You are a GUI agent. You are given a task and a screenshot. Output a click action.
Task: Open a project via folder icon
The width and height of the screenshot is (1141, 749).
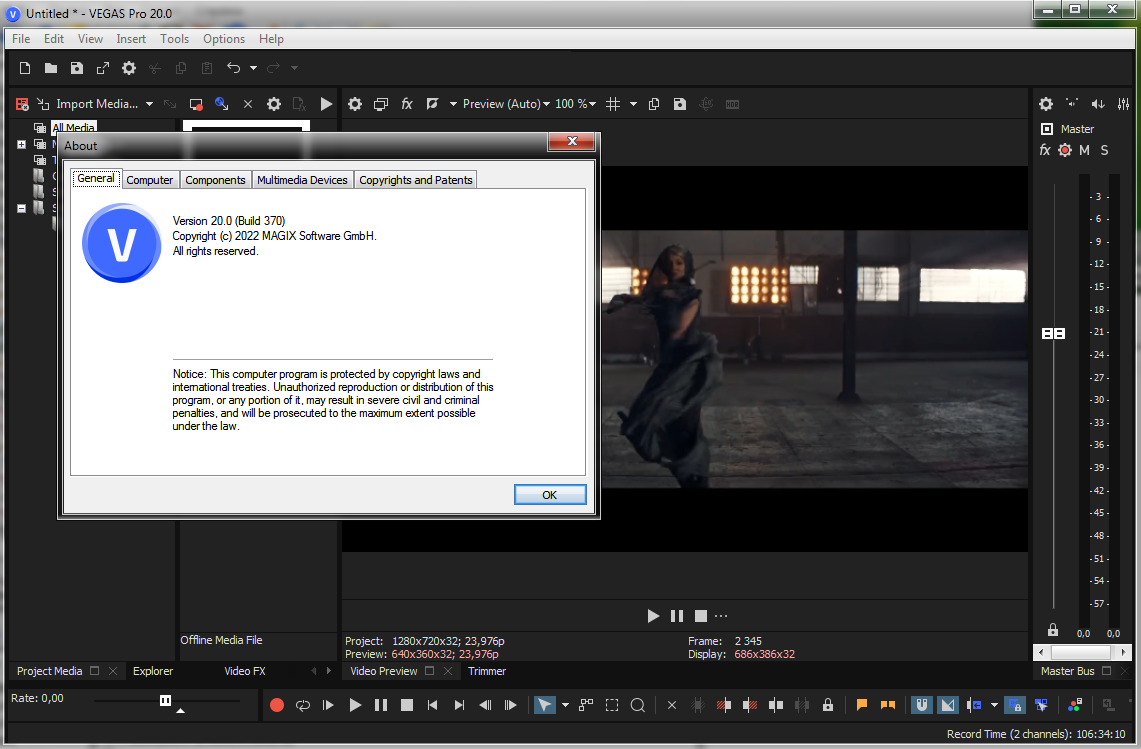point(51,68)
